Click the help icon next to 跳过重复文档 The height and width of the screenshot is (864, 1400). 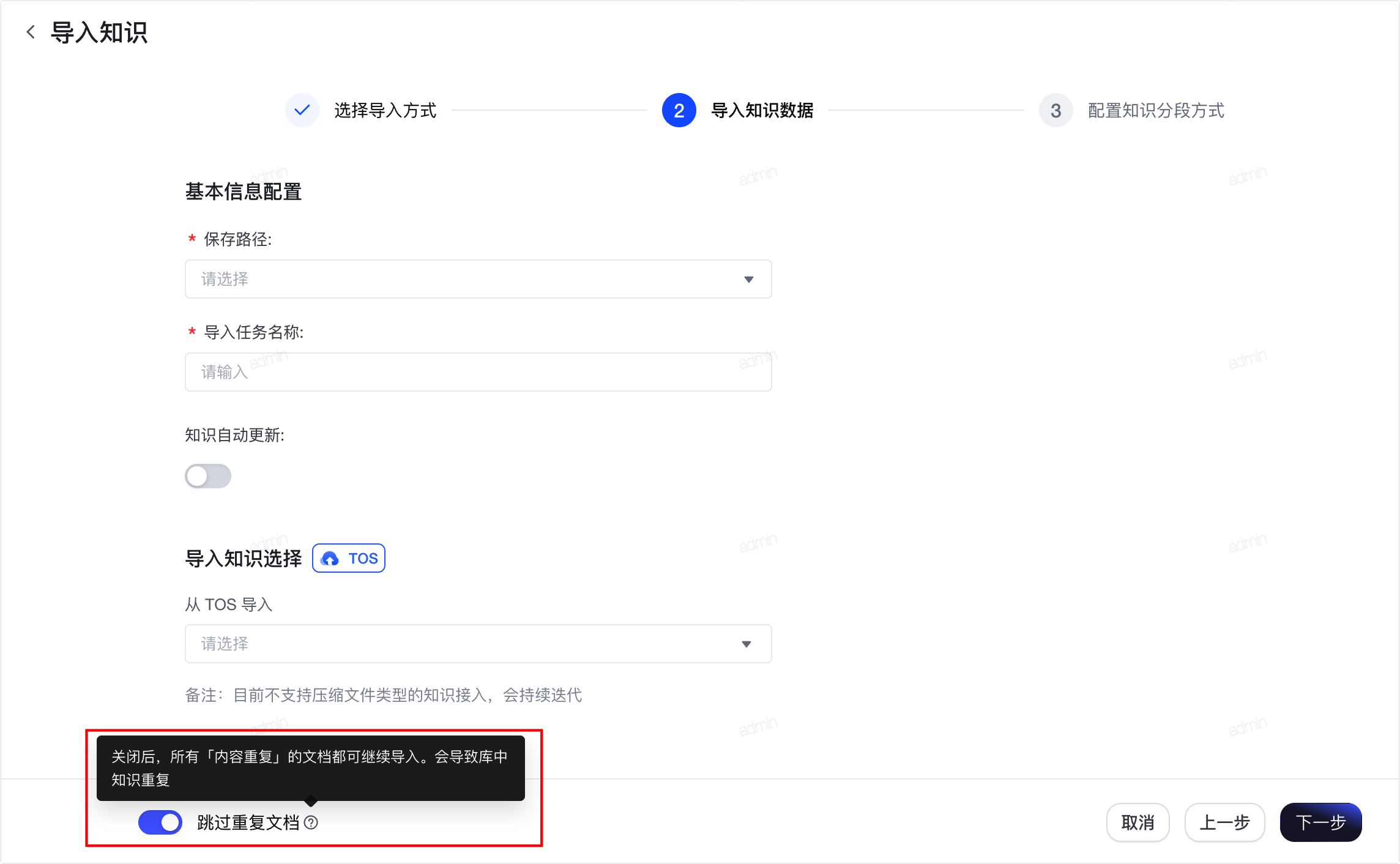311,822
